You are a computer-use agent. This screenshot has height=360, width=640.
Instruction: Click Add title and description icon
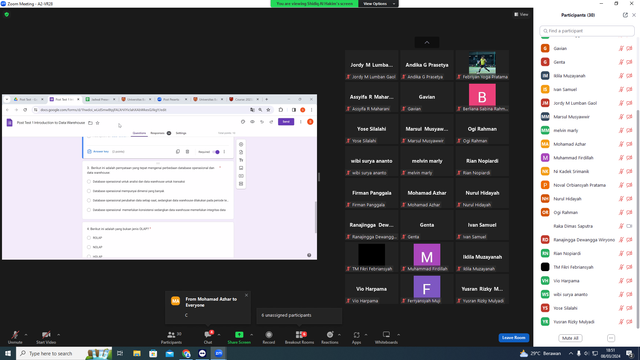(241, 160)
